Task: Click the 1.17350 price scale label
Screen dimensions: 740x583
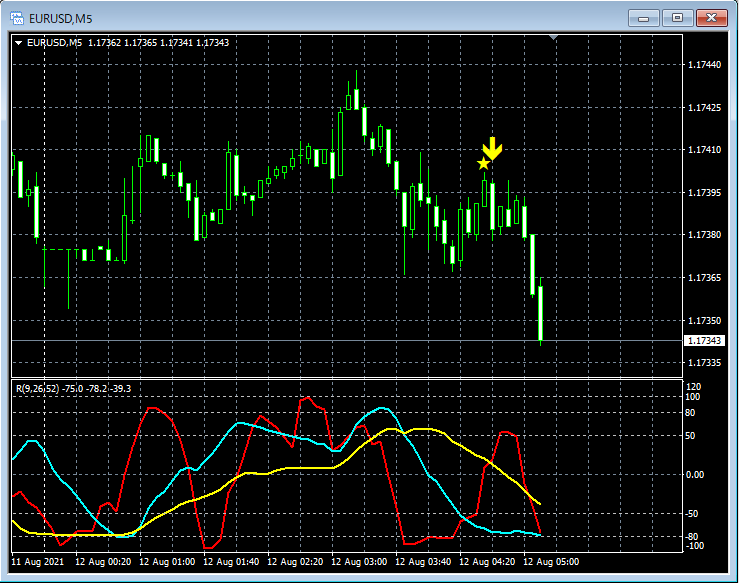Action: 705,321
